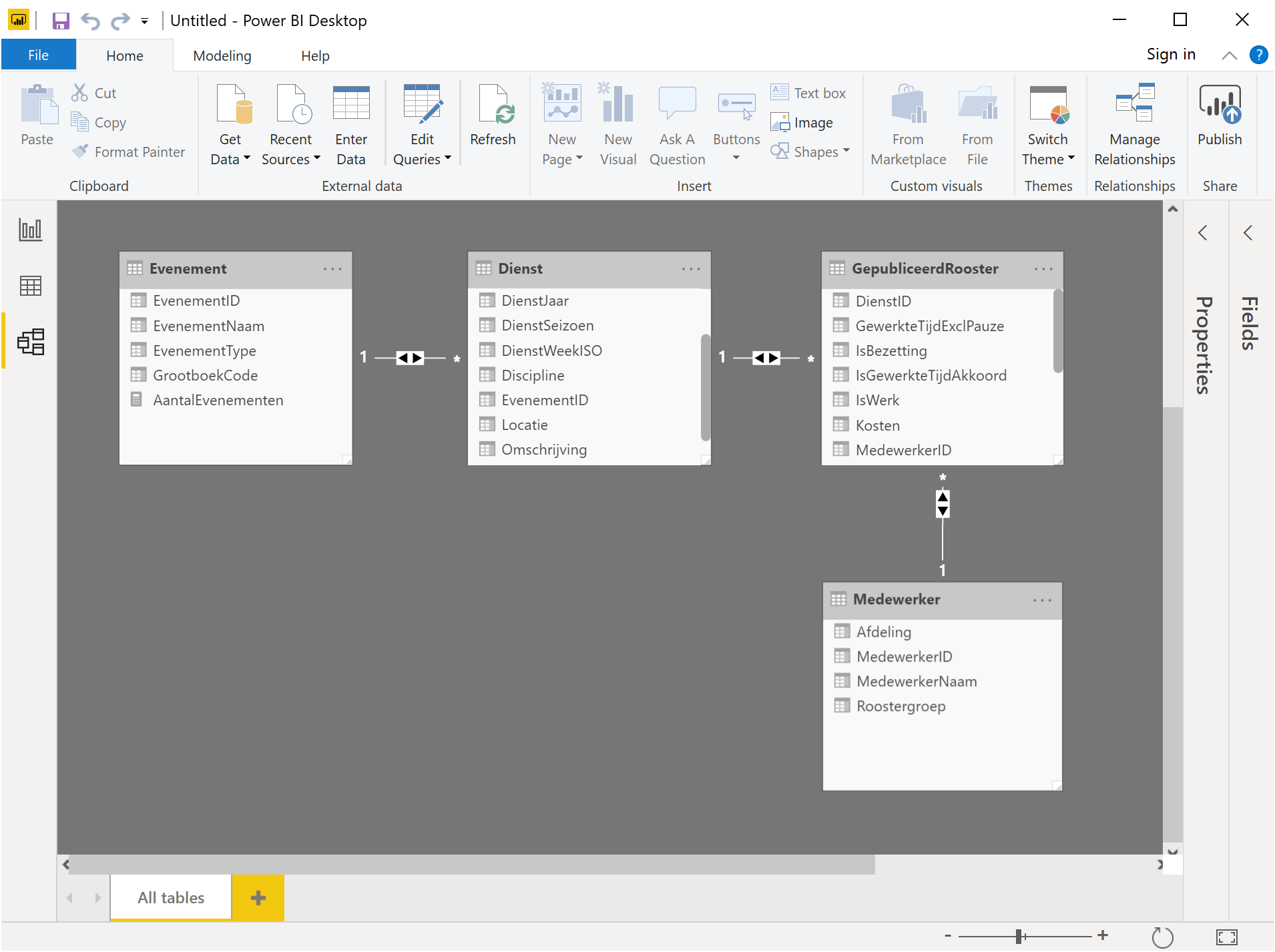Viewport: 1275px width, 952px height.
Task: Click GepubliceerdRooster table's vertical scrollbar
Action: (1057, 331)
